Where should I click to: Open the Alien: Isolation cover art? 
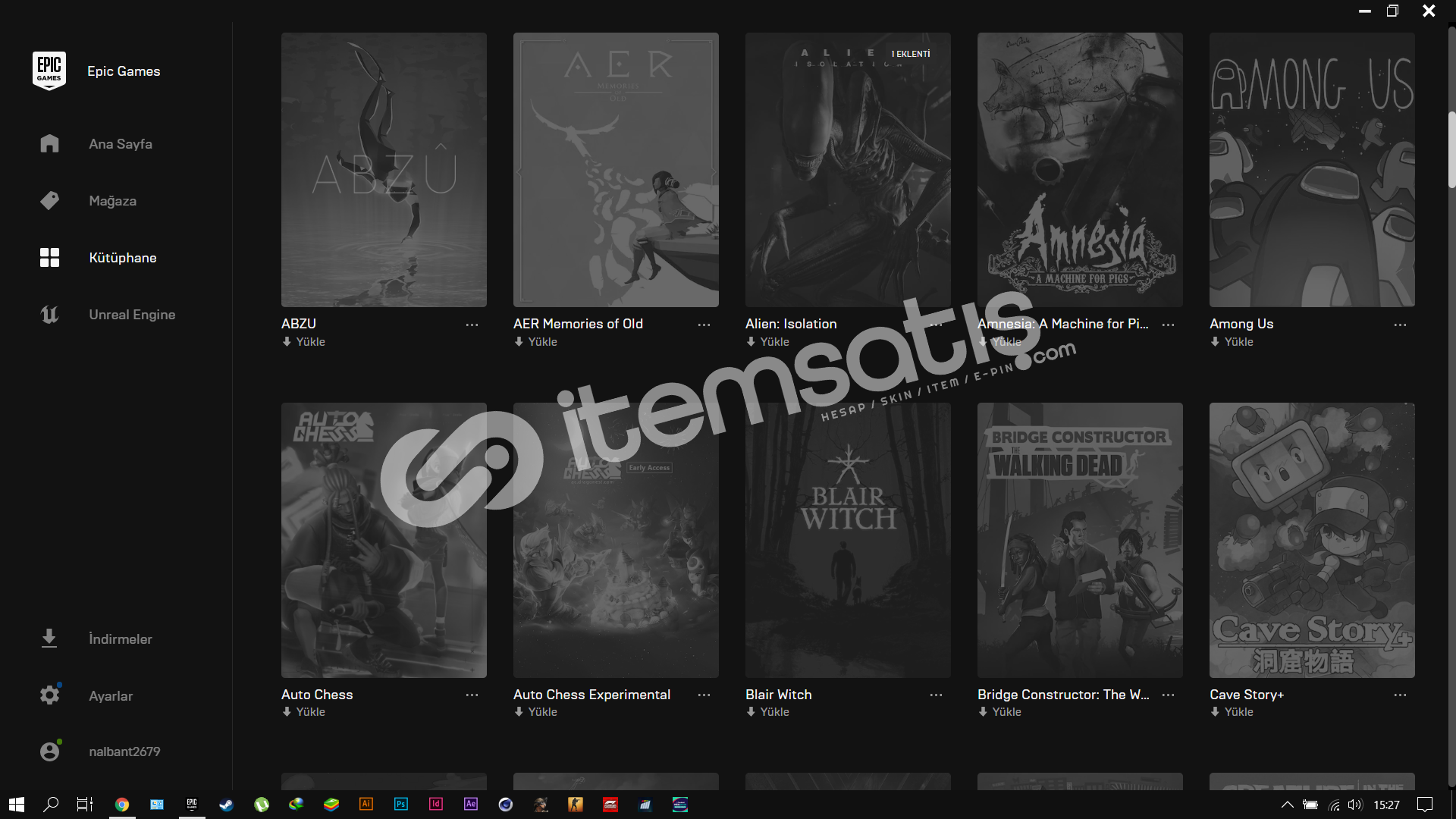[x=848, y=170]
